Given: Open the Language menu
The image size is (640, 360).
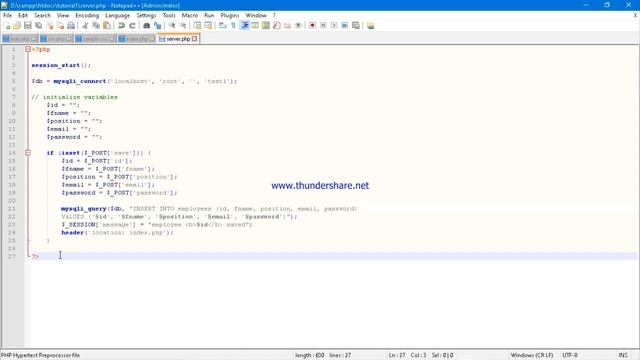Looking at the screenshot, I should (118, 15).
